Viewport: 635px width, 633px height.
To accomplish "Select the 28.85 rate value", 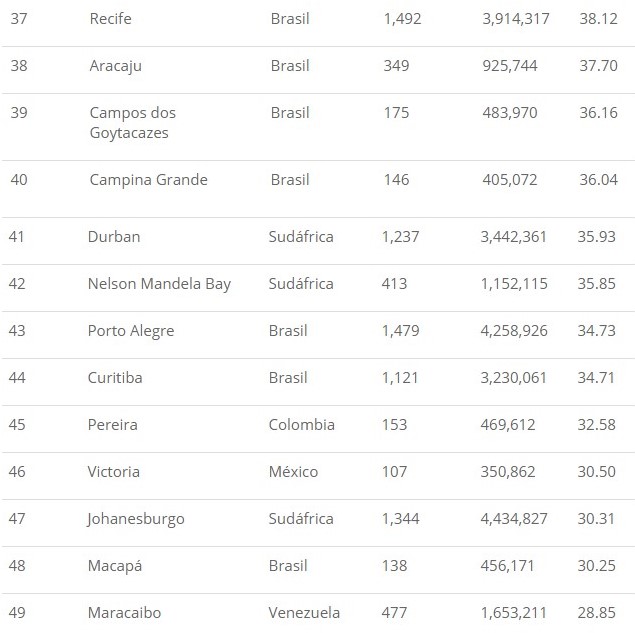I will click(598, 613).
